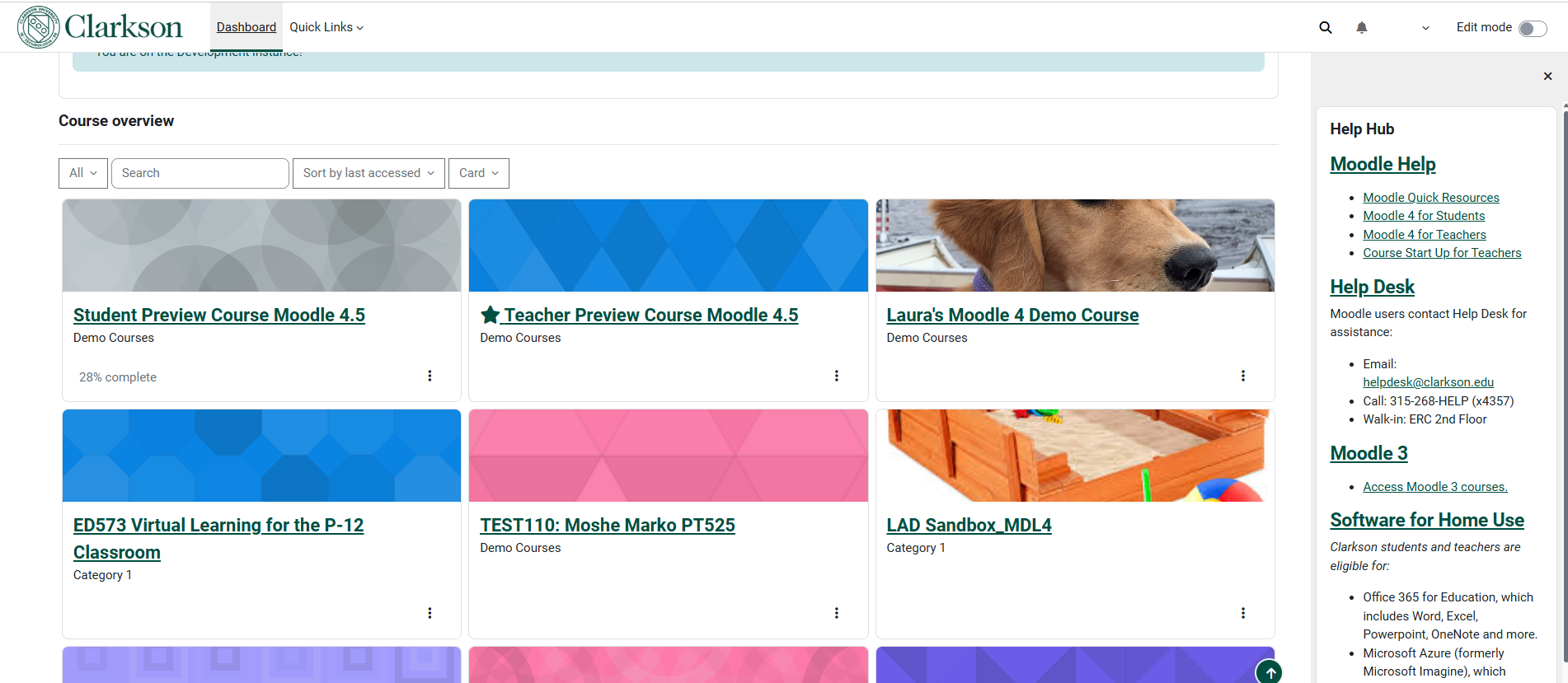Open actions menu for ED573 course
This screenshot has height=683, width=1568.
click(430, 613)
